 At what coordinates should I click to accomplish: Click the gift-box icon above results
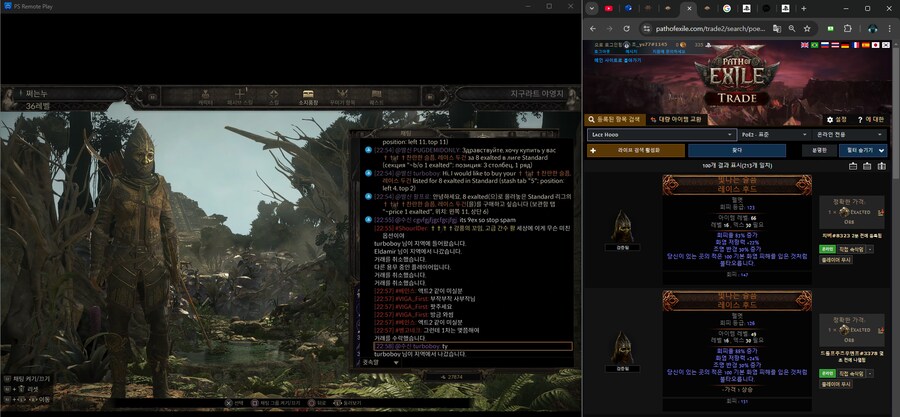[x=882, y=166]
